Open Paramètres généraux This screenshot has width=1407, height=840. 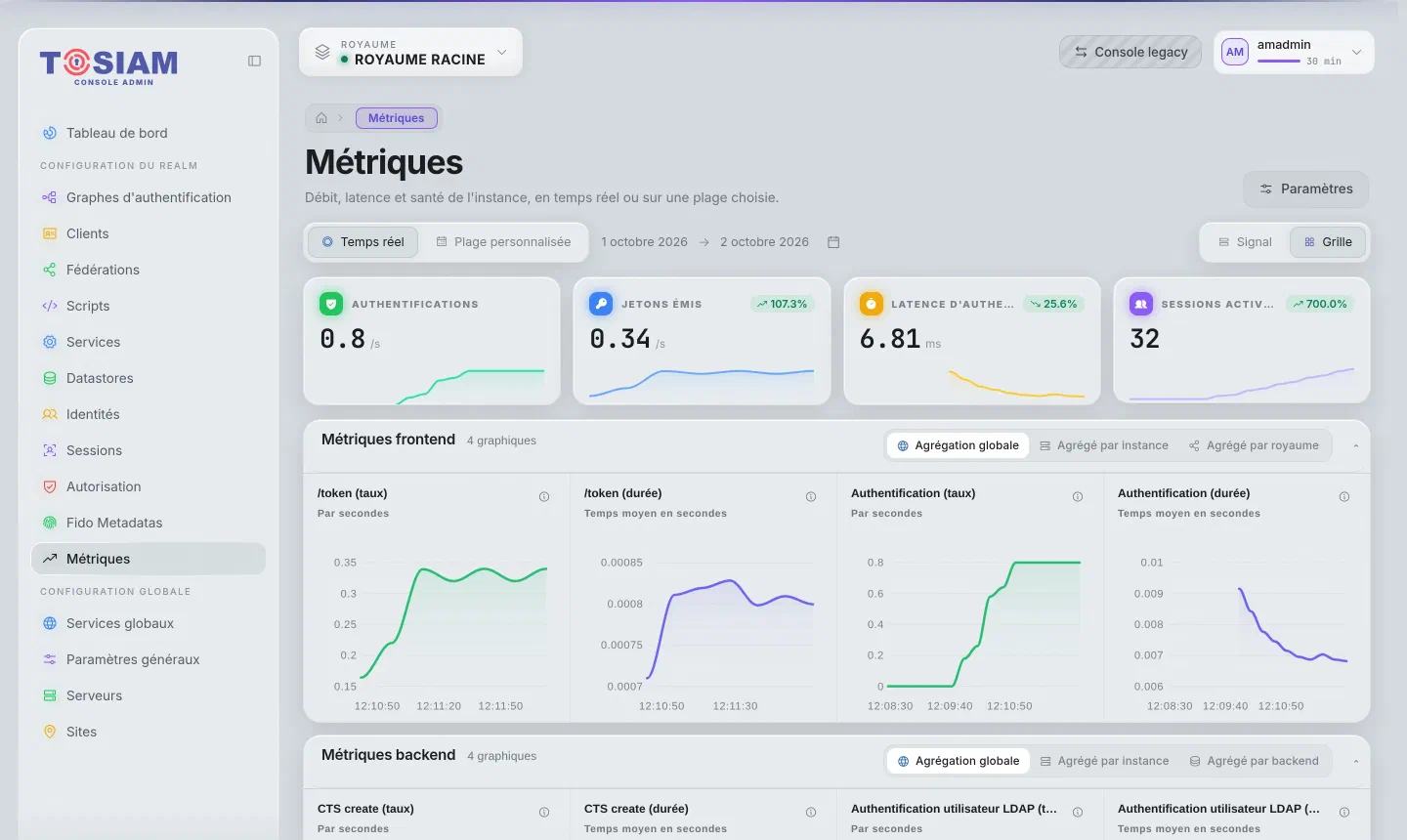tap(149, 659)
